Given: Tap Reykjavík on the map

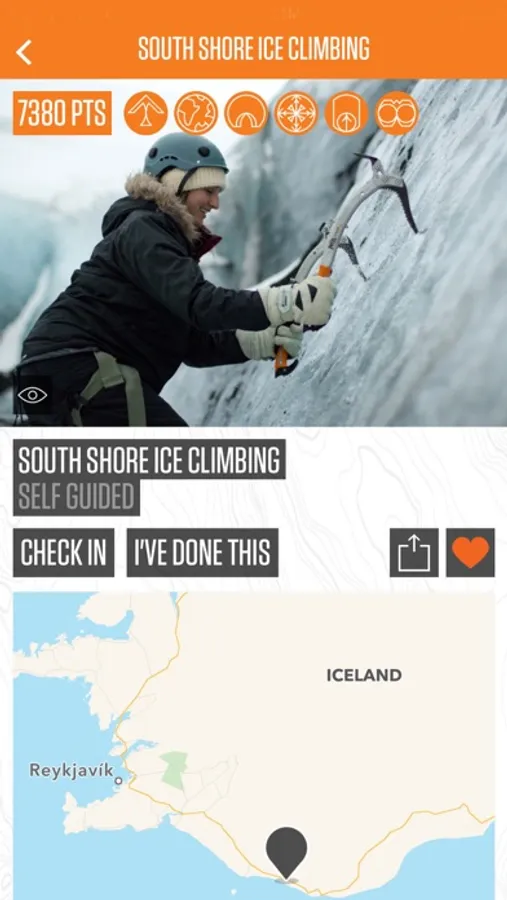Looking at the screenshot, I should point(72,770).
